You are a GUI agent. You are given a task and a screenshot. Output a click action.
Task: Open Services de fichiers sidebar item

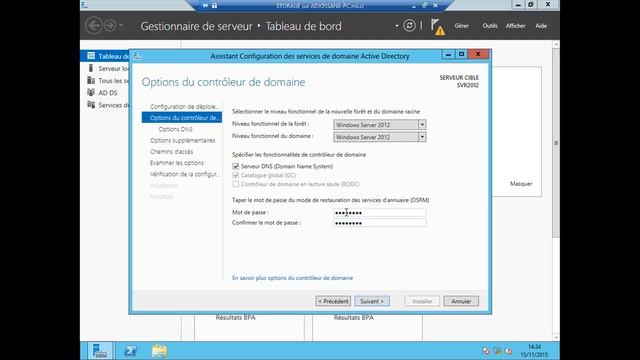(x=108, y=105)
